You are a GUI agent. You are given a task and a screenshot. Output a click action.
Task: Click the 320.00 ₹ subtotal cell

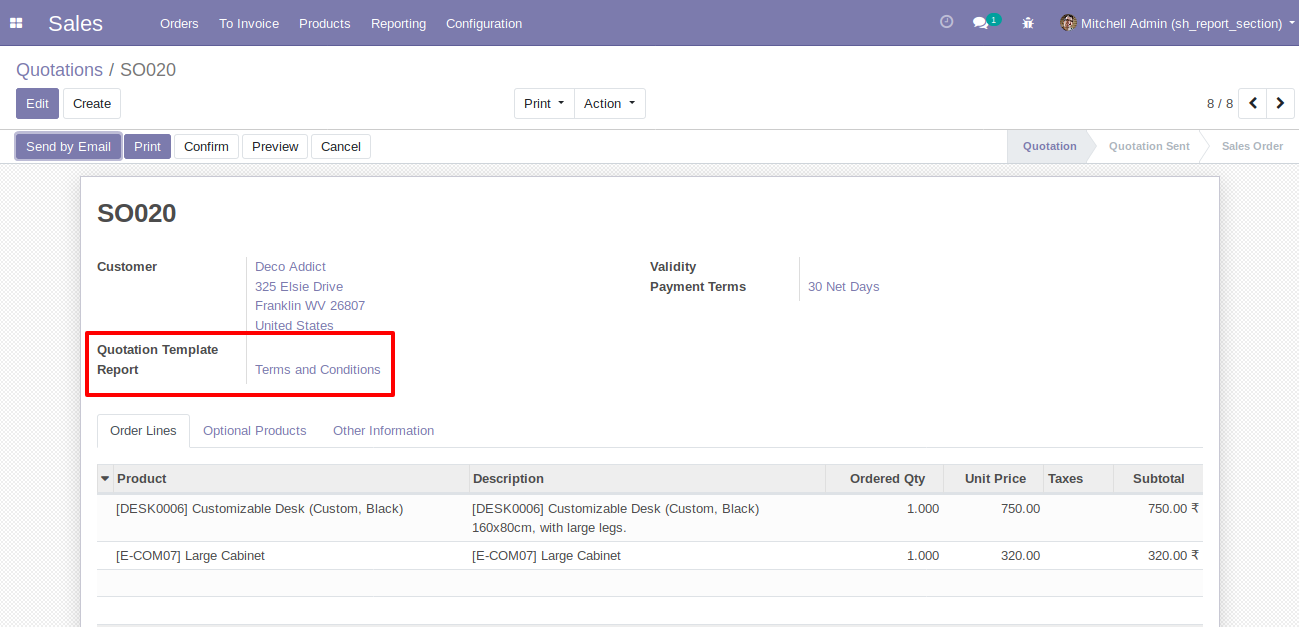(x=1158, y=556)
